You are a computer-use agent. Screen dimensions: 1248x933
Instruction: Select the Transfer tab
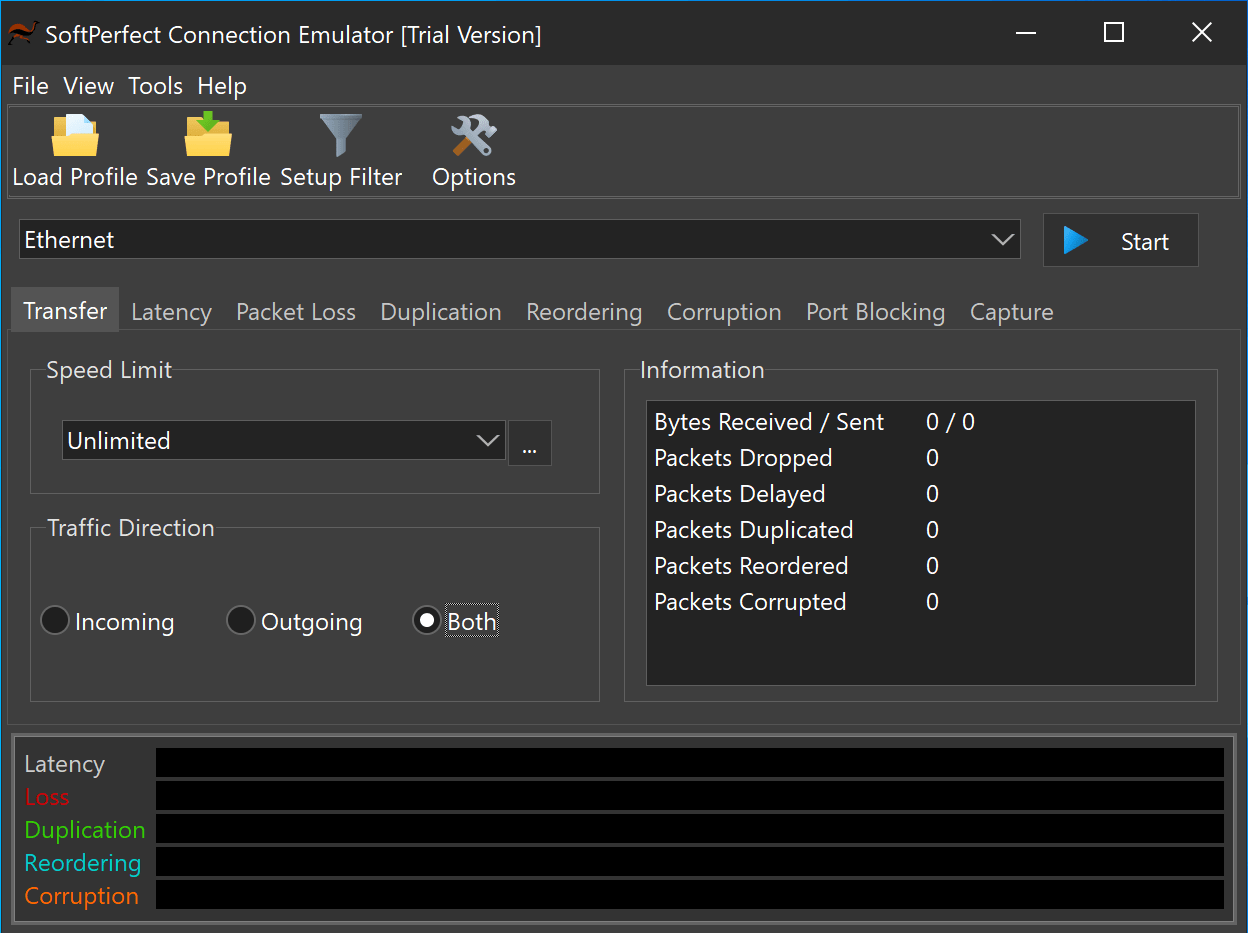click(65, 311)
